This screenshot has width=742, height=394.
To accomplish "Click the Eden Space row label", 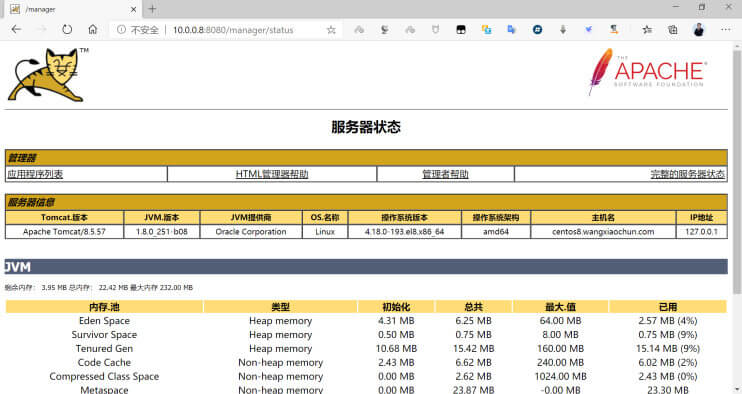I will pos(104,321).
